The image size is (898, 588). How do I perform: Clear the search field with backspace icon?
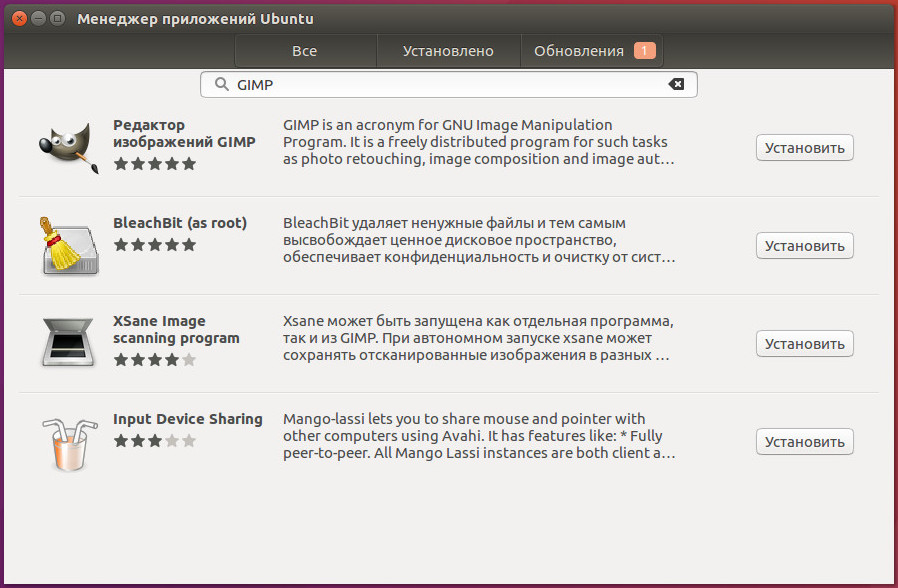click(x=676, y=84)
